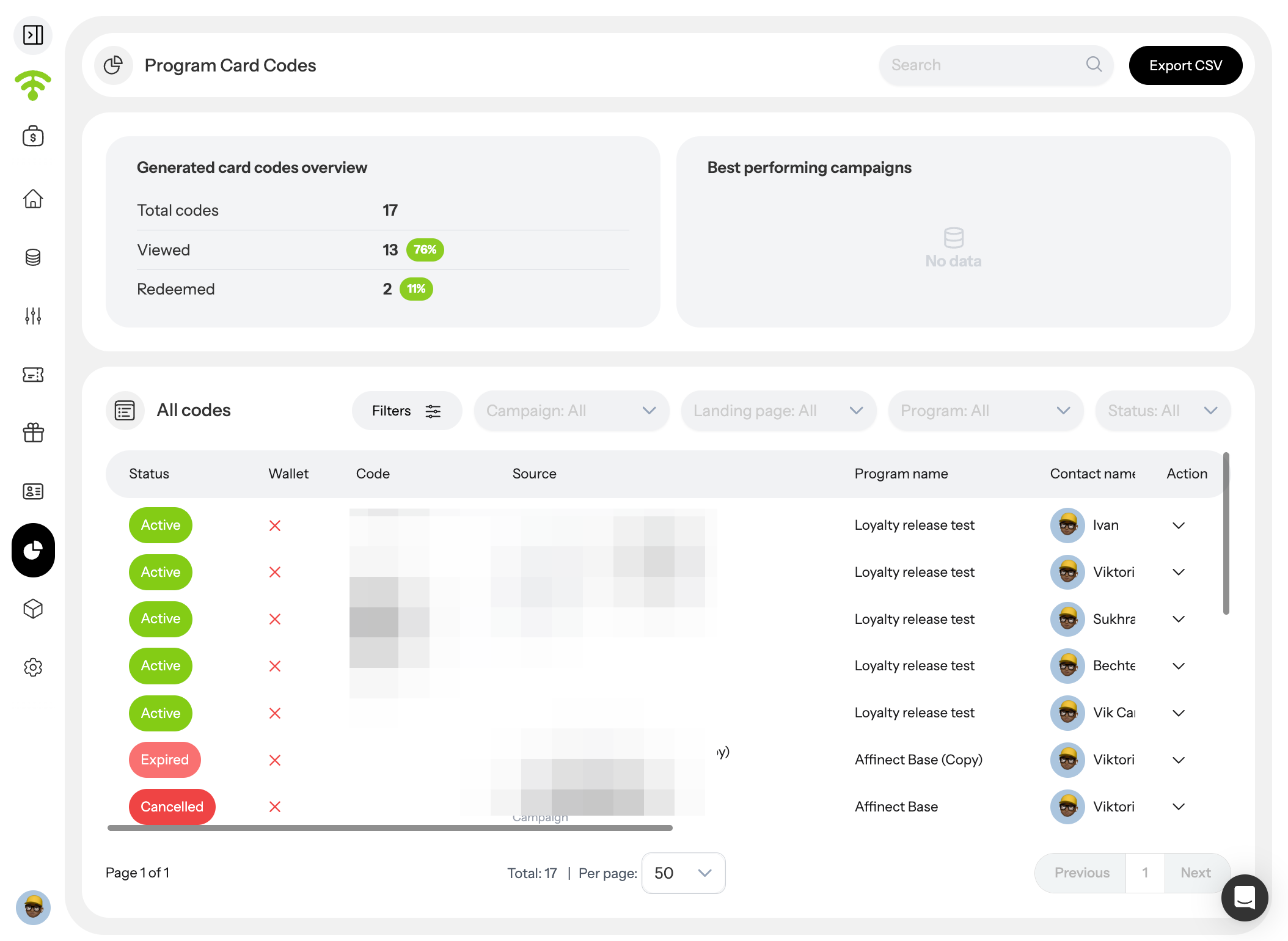Image resolution: width=1288 pixels, height=941 pixels.
Task: Open the Filters button
Action: click(406, 411)
